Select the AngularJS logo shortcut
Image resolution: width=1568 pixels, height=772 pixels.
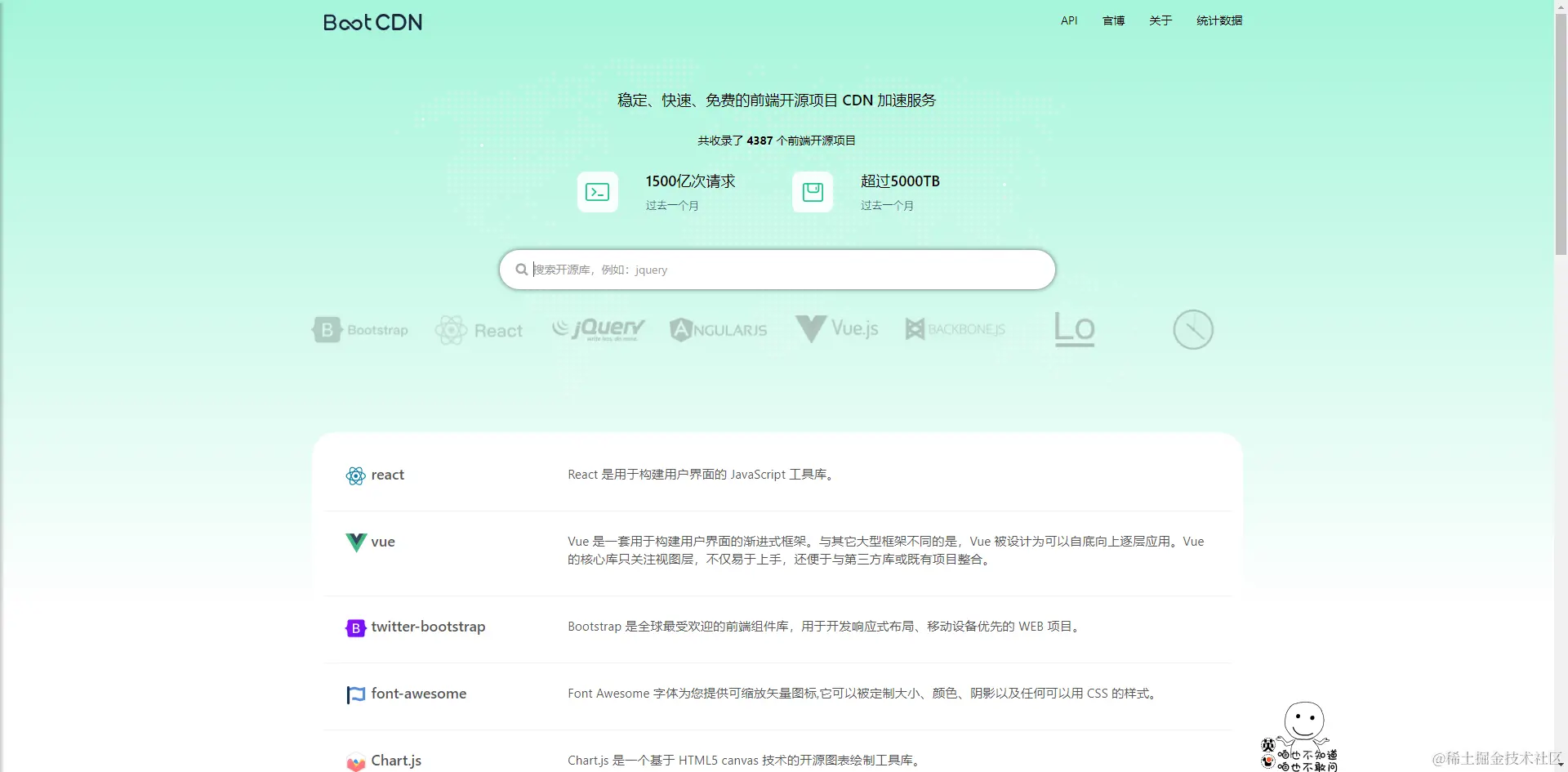[719, 329]
